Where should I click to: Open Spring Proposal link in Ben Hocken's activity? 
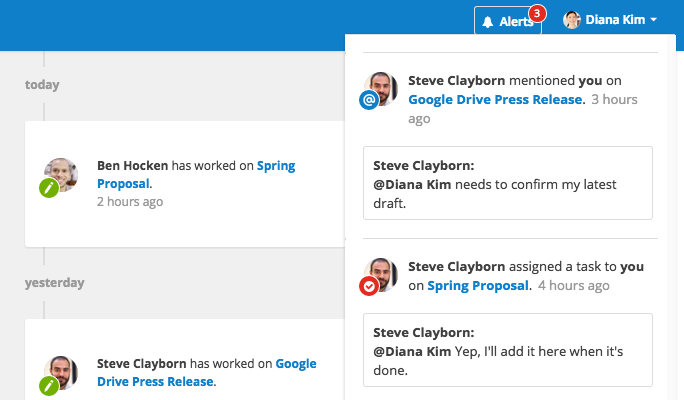196,174
